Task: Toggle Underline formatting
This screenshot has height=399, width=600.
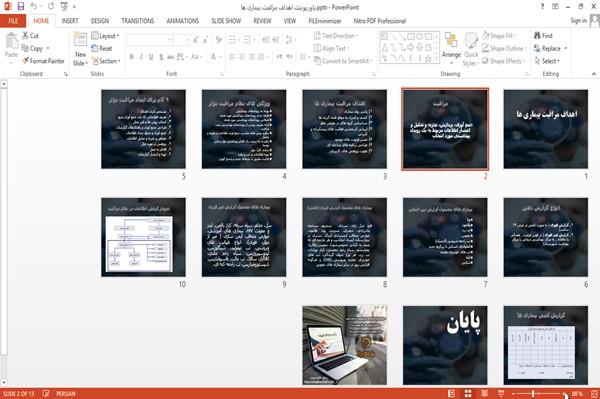Action: 151,57
